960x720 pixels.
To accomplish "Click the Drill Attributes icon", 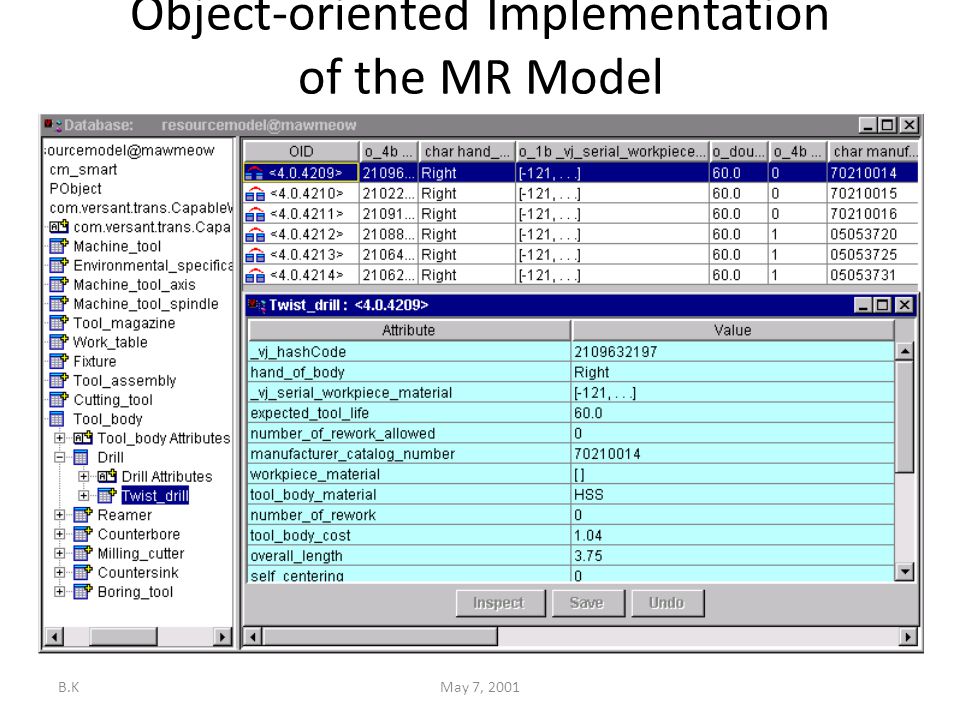I will [107, 476].
